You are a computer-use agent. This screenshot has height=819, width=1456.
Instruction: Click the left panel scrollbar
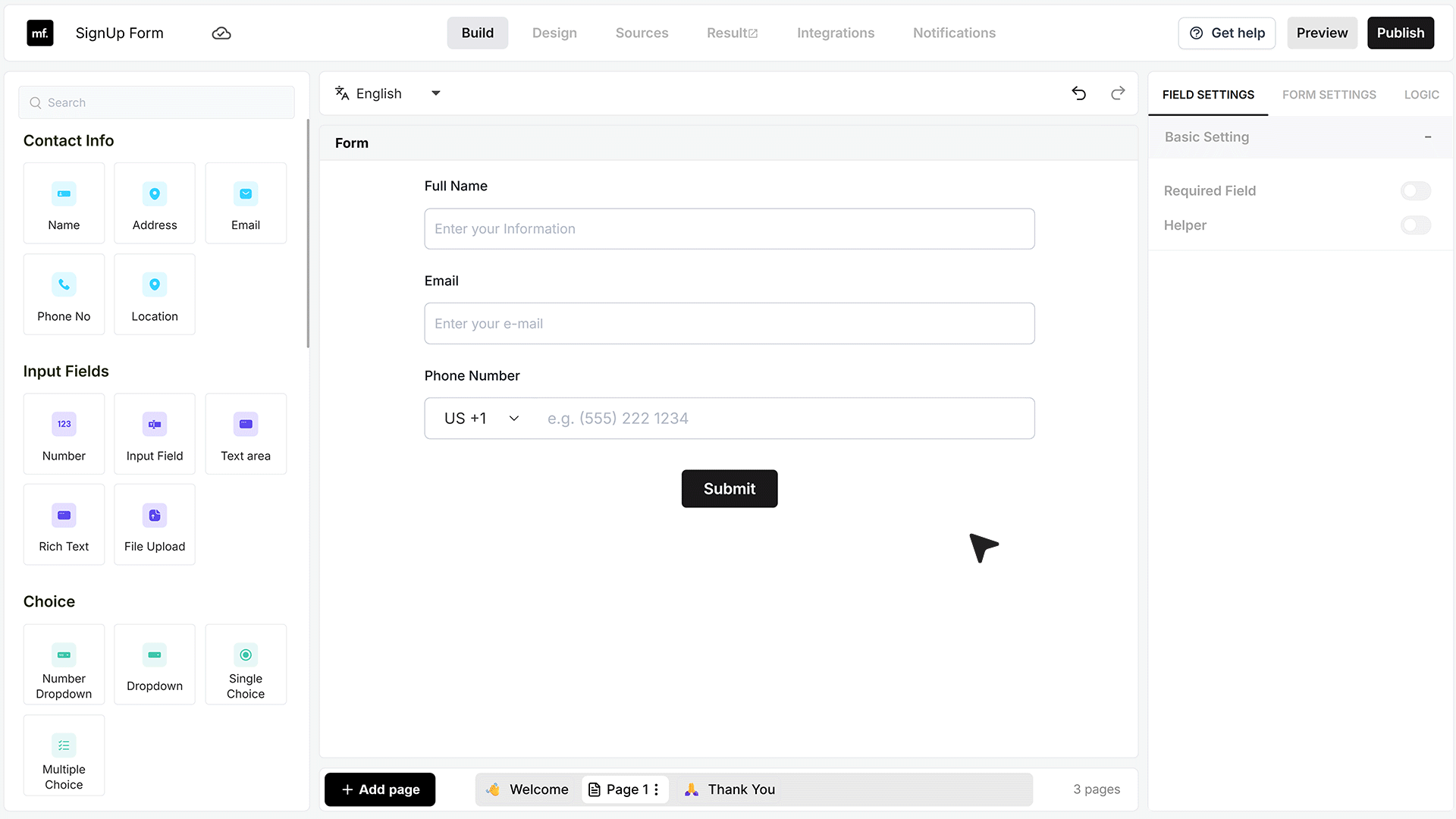tap(308, 233)
